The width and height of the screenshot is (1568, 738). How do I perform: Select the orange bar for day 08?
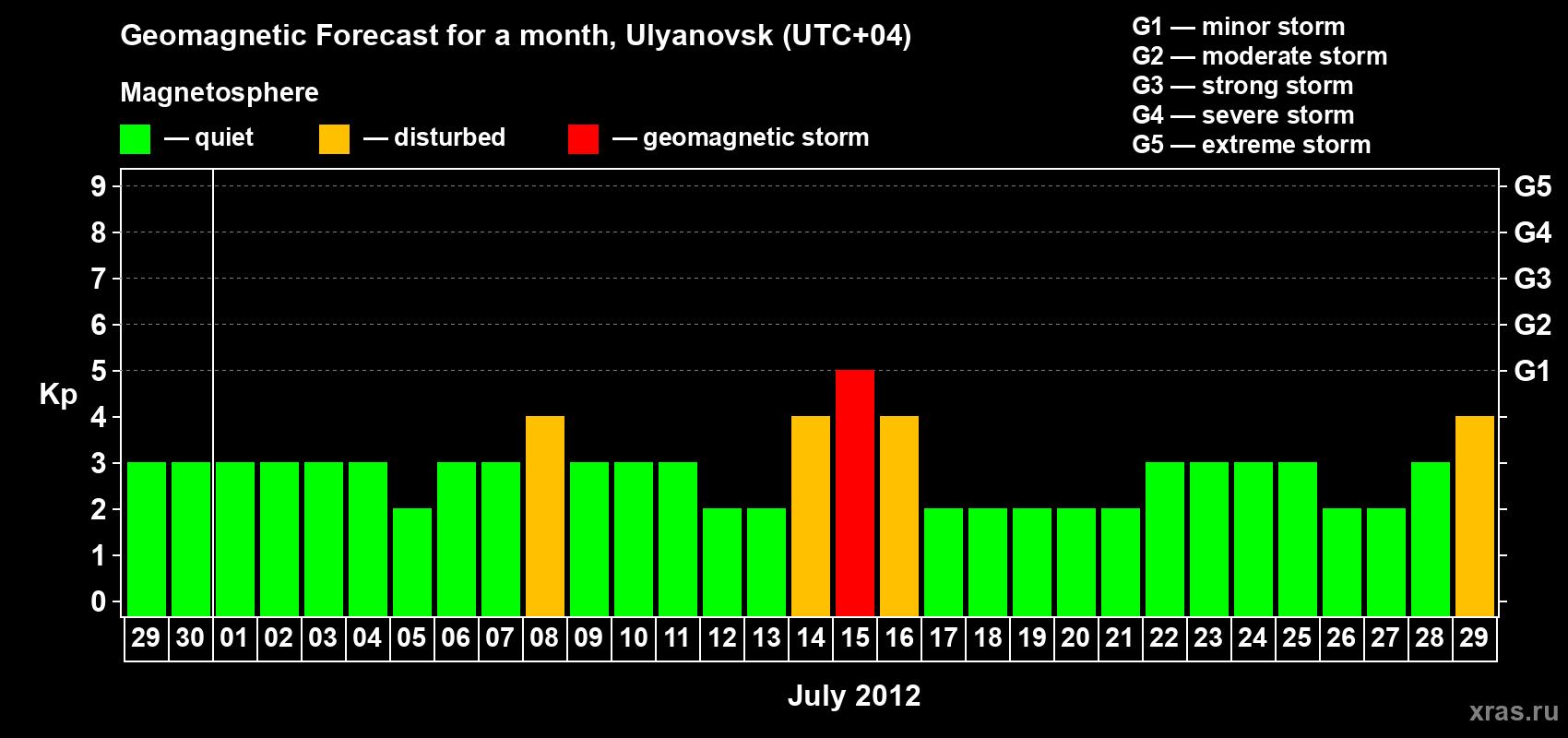coord(545,516)
